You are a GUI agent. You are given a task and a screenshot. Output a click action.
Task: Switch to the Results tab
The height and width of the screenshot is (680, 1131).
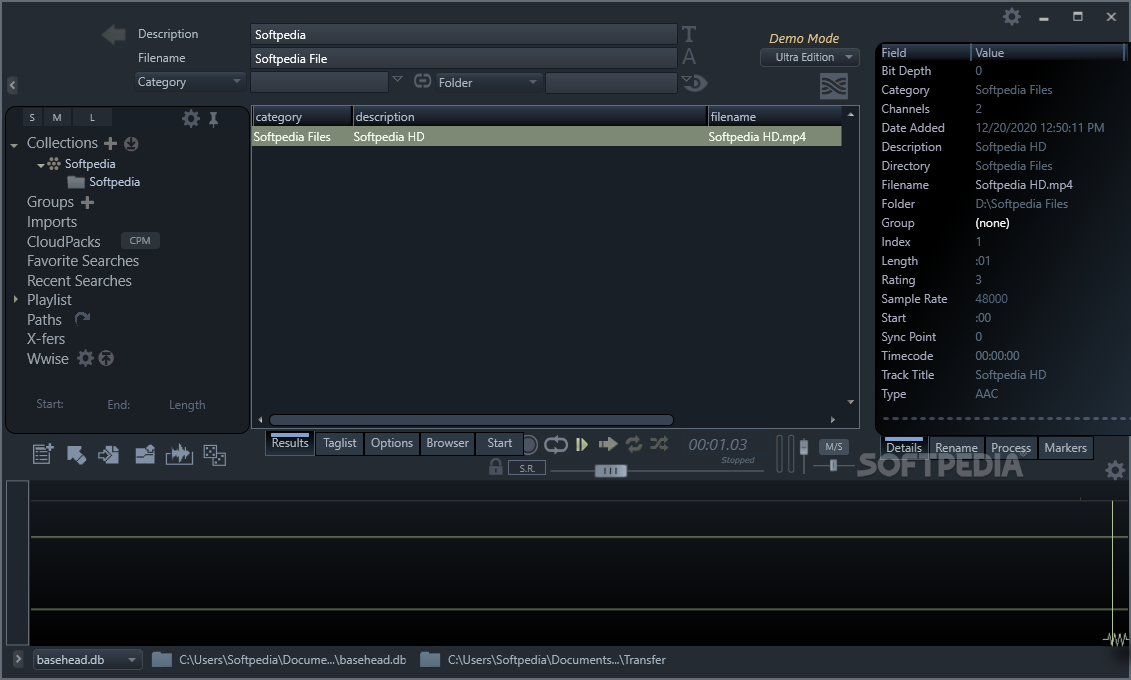point(290,443)
